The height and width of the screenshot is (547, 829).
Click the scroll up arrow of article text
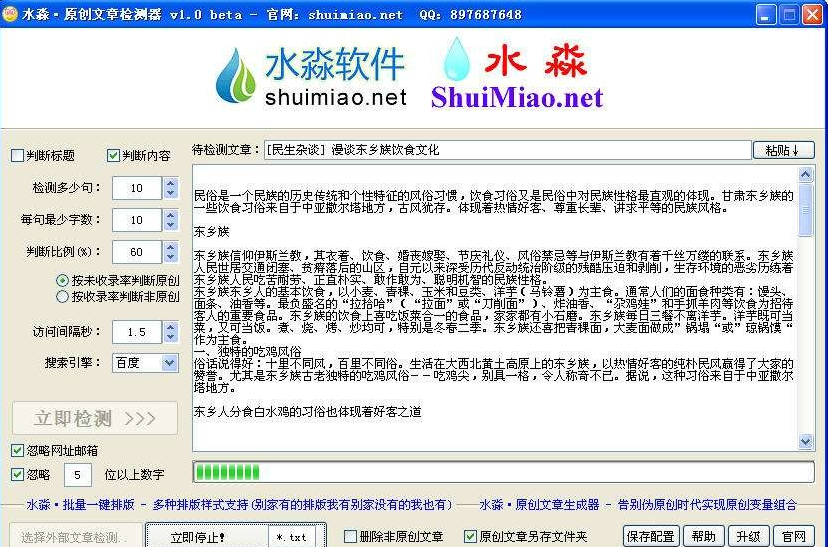pyautogui.click(x=805, y=174)
